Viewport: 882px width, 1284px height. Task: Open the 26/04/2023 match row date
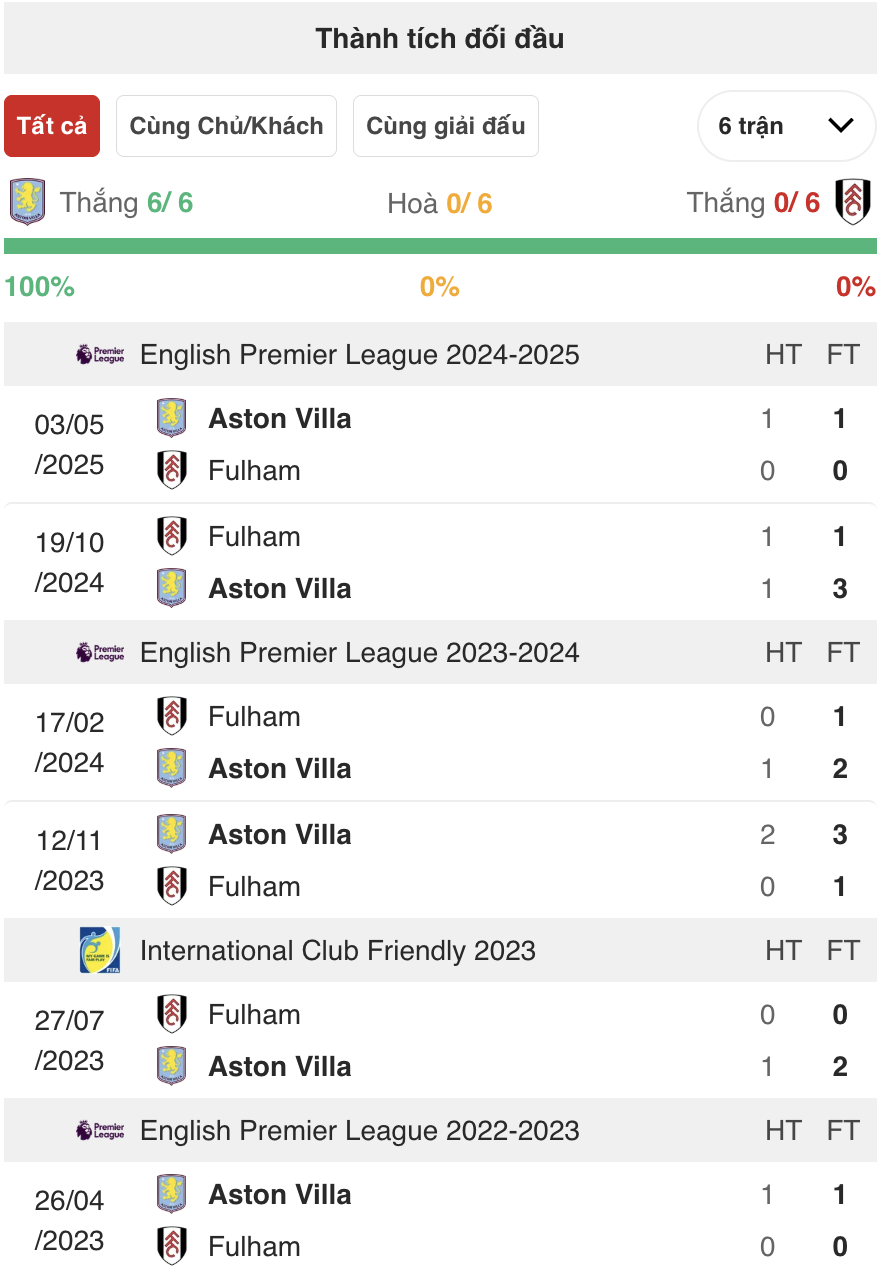coord(69,1220)
